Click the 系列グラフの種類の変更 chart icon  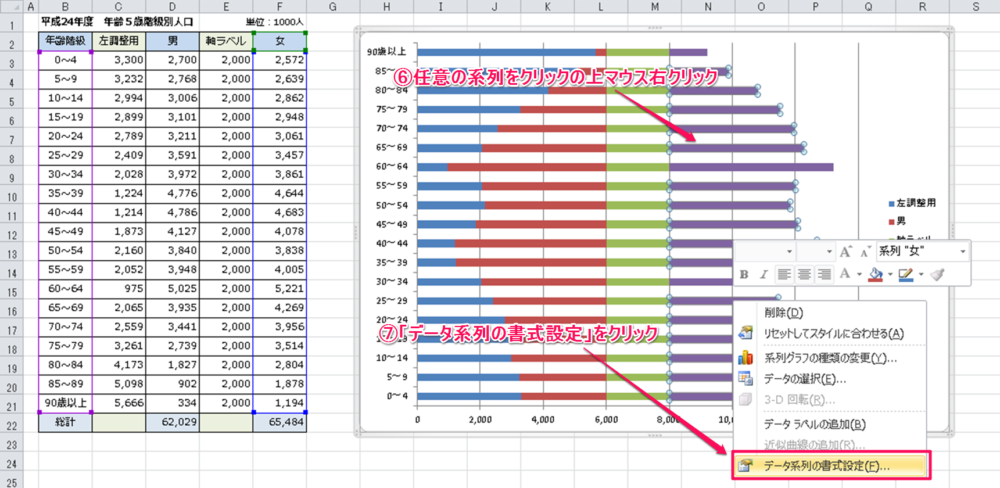[745, 357]
